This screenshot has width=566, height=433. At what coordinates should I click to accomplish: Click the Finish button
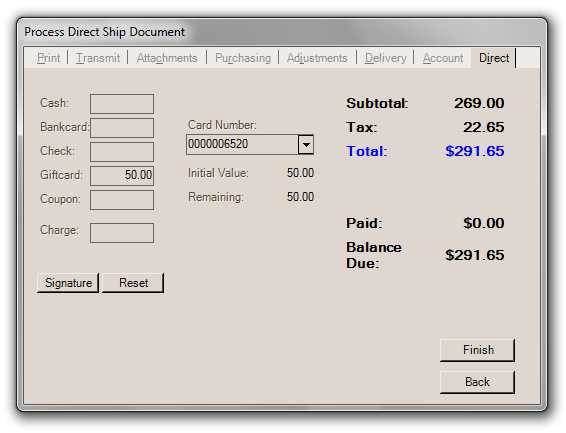pos(478,350)
